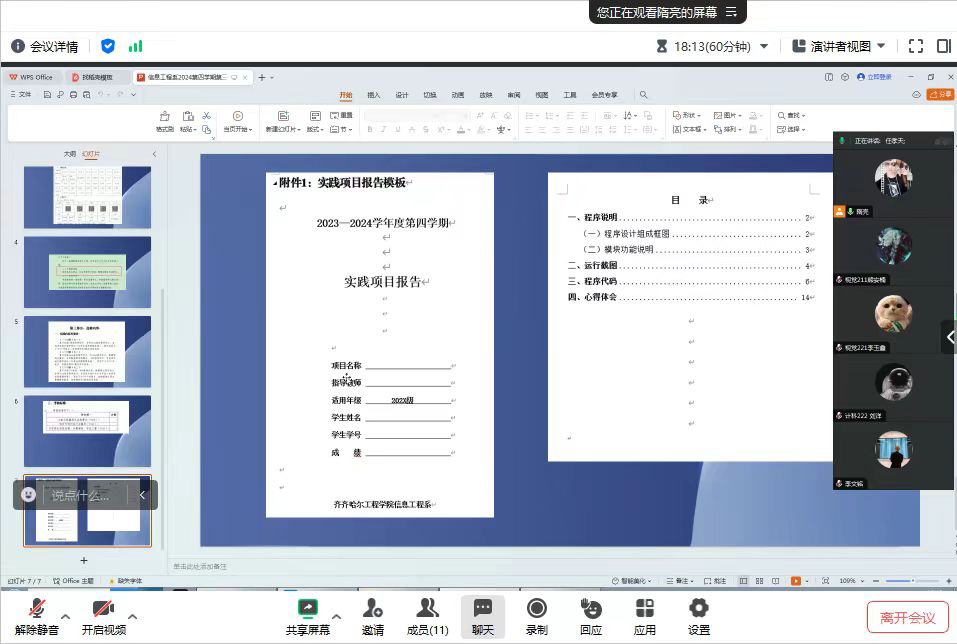Click the shared screen options menu icon

coord(731,12)
